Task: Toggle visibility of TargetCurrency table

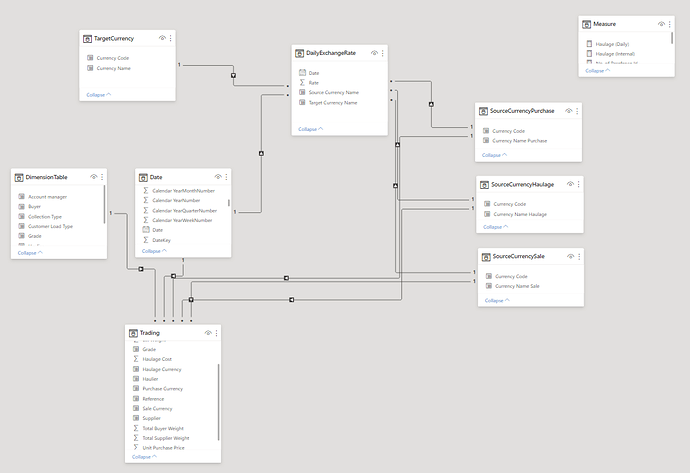Action: [162, 38]
